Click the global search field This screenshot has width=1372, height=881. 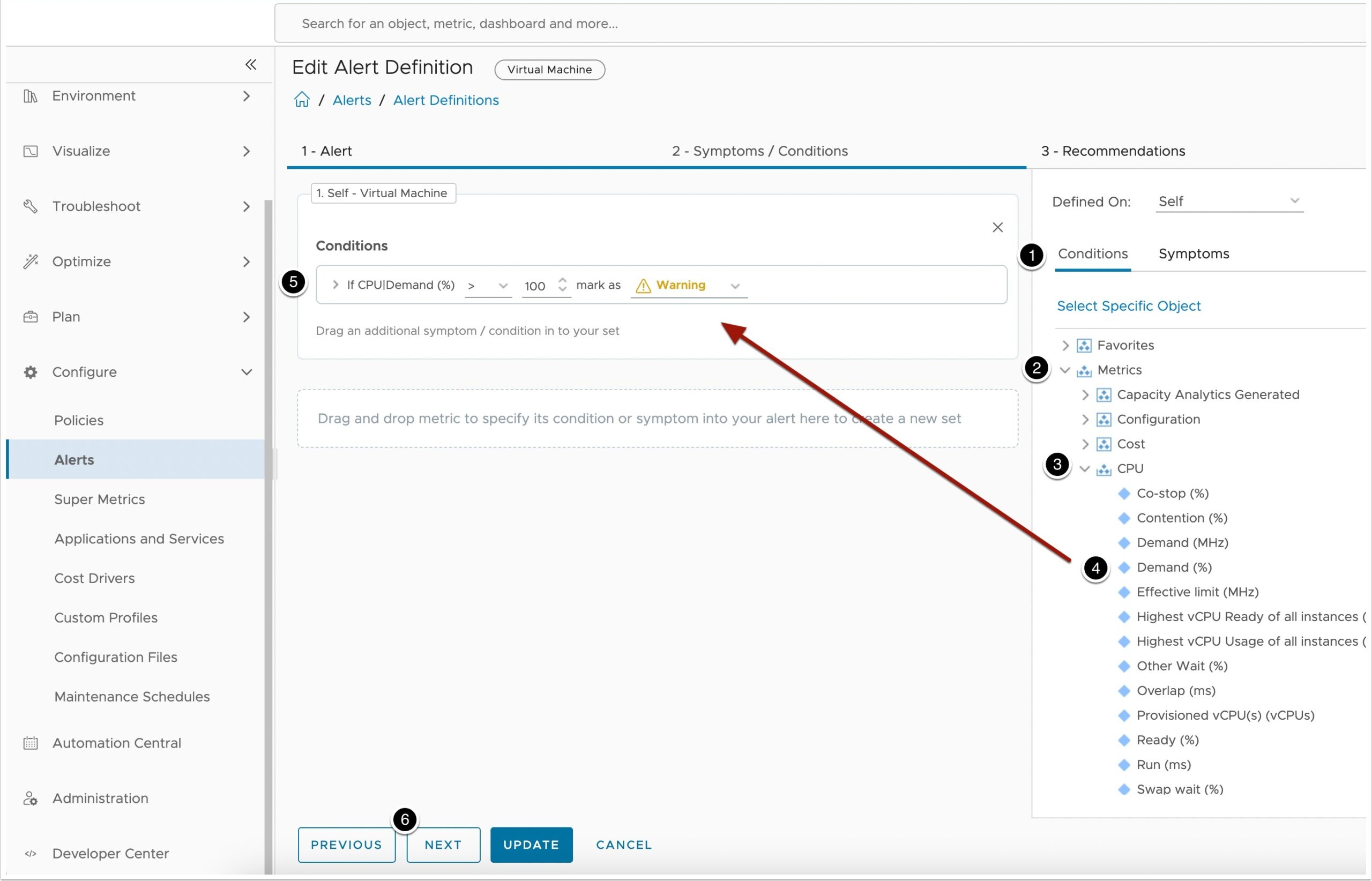821,24
